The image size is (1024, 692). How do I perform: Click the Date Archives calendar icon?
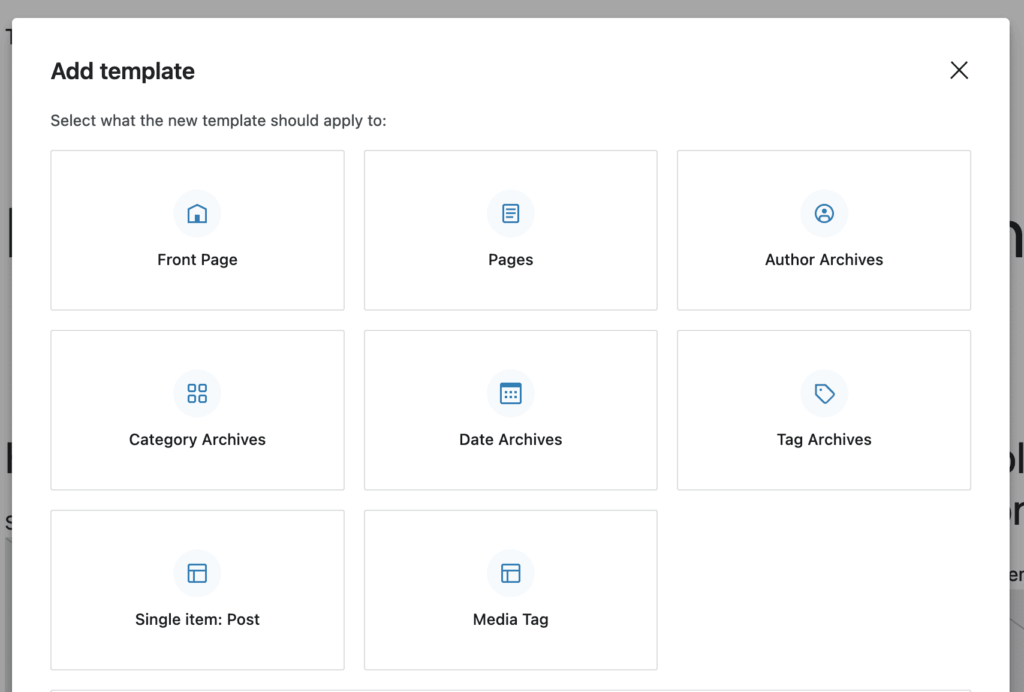pyautogui.click(x=511, y=393)
